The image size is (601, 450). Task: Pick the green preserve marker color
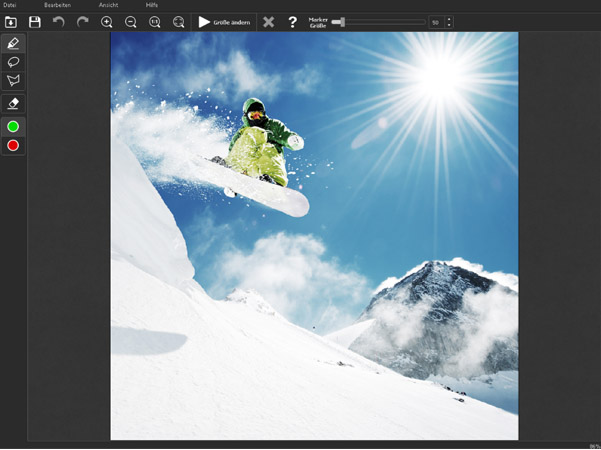[x=13, y=127]
